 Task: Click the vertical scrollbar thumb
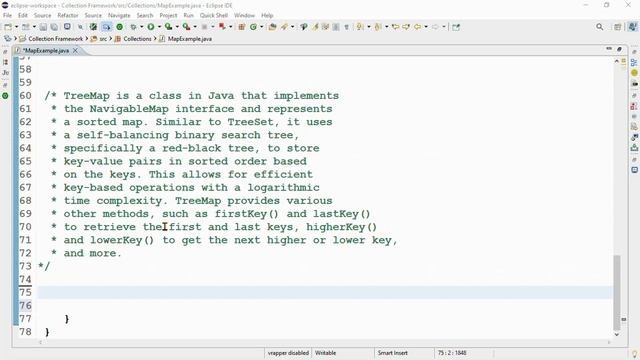point(617,293)
